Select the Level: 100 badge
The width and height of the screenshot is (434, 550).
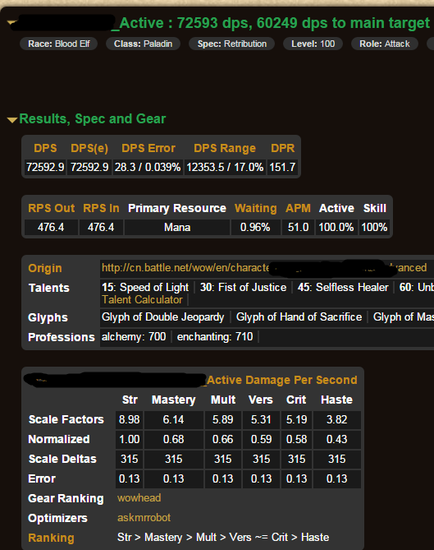(x=313, y=43)
